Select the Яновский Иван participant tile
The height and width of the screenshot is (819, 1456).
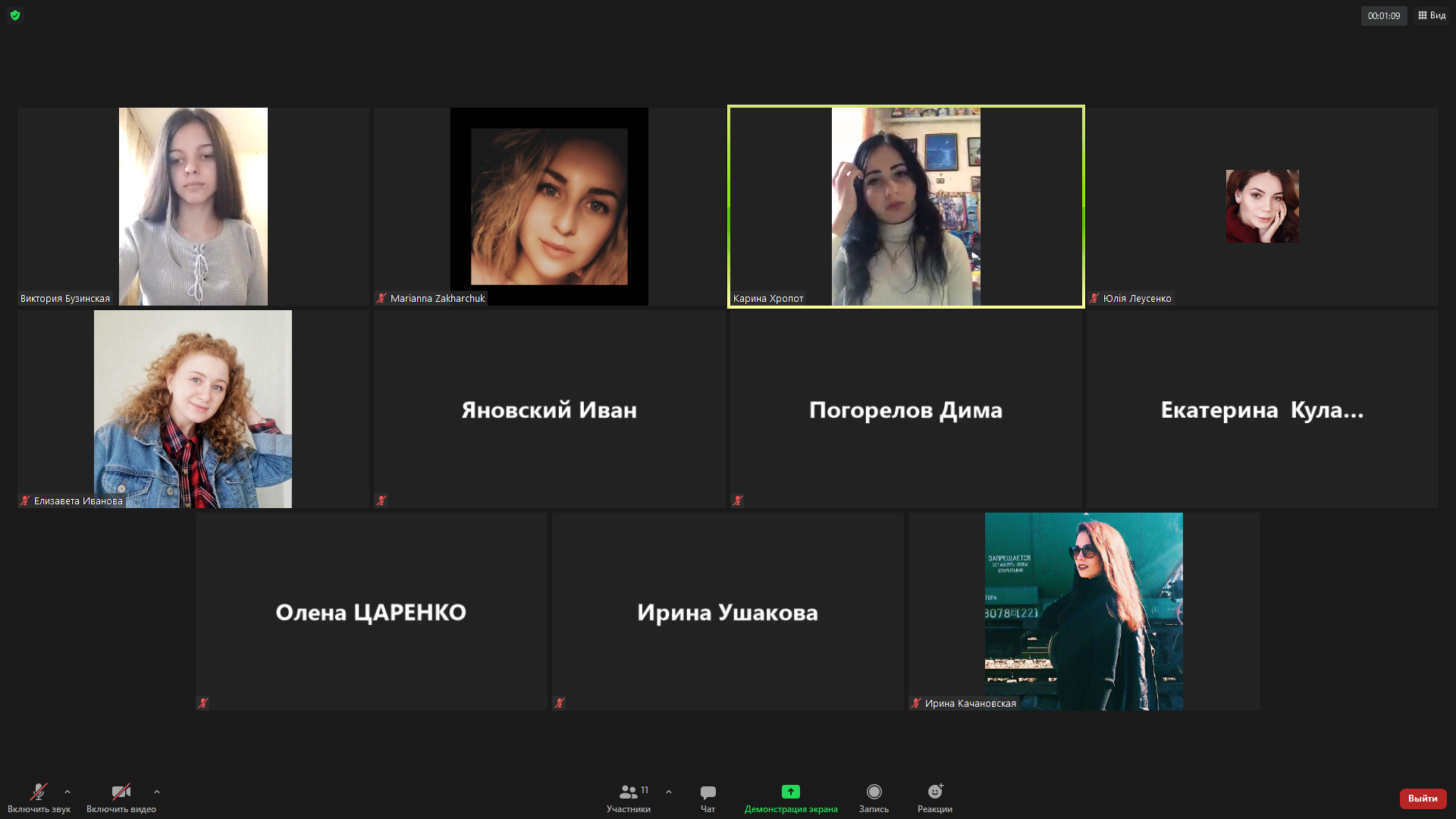549,409
